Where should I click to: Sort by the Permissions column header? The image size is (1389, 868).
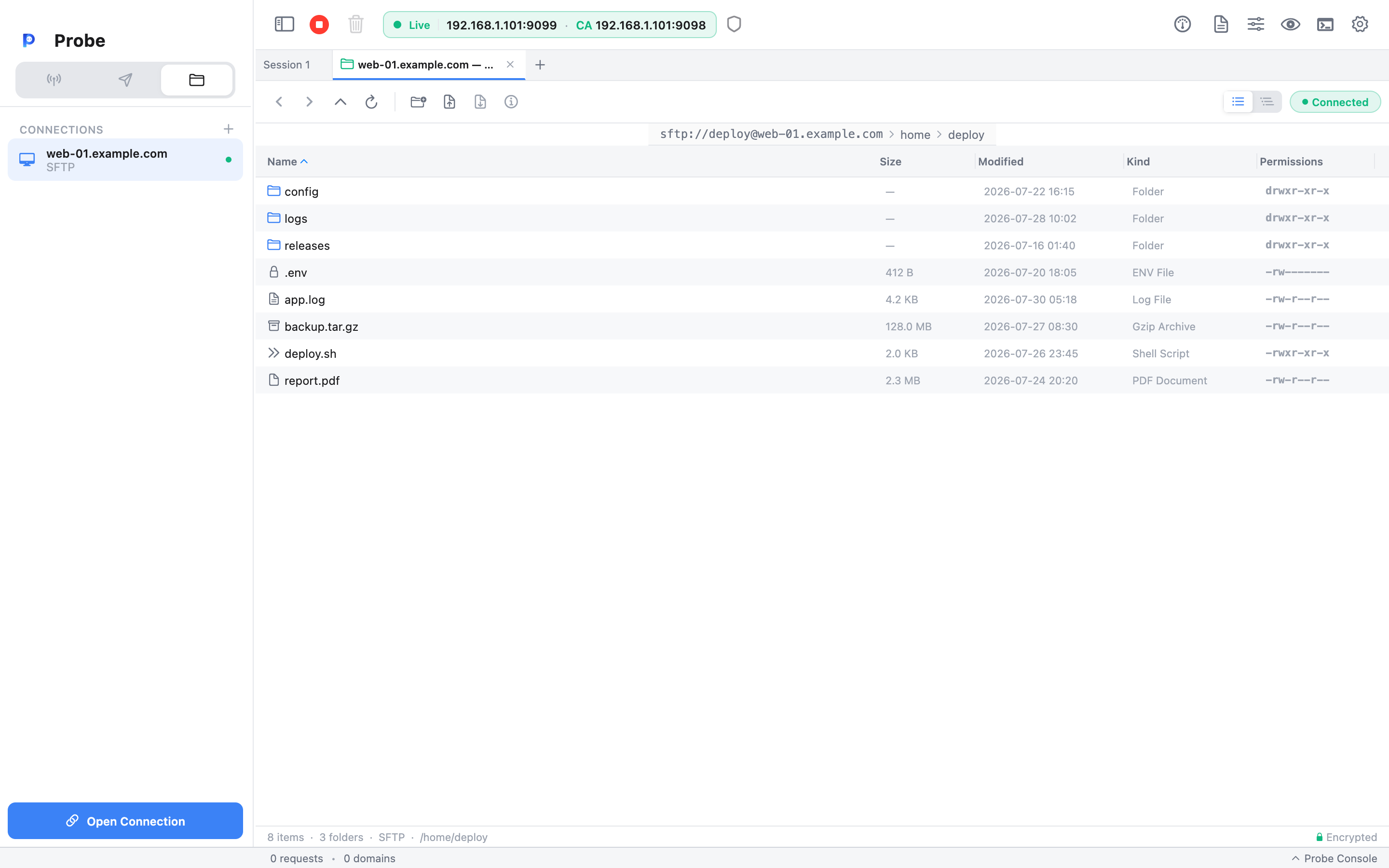1291,162
